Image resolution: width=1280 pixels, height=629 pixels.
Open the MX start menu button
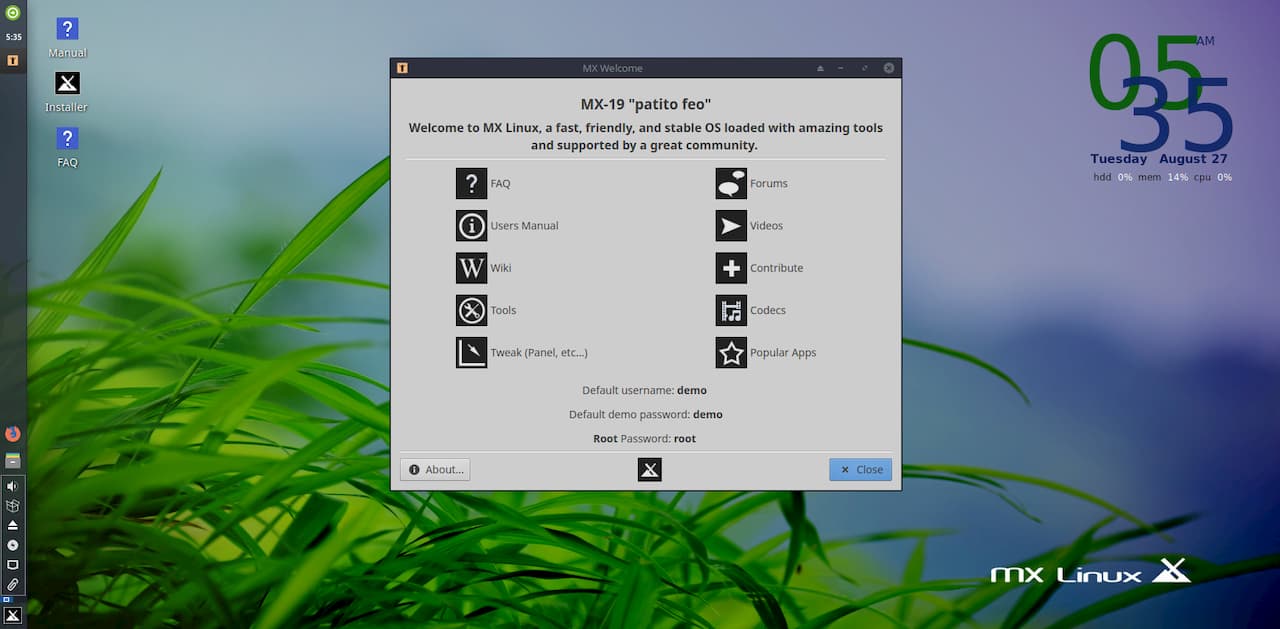[13, 614]
